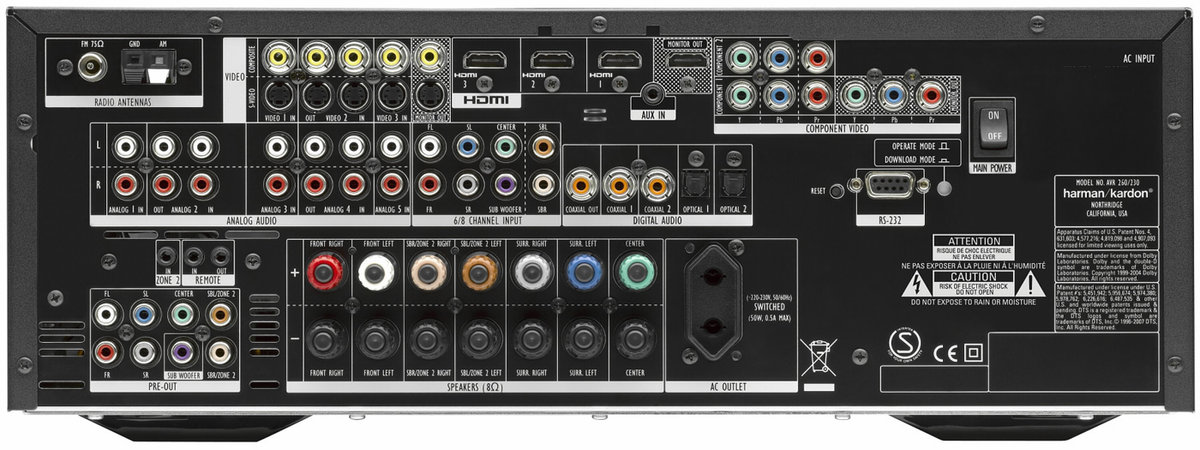Screen dimensions: 1200x450
Task: Click the FM 75Ω antenna connector
Action: (94, 67)
